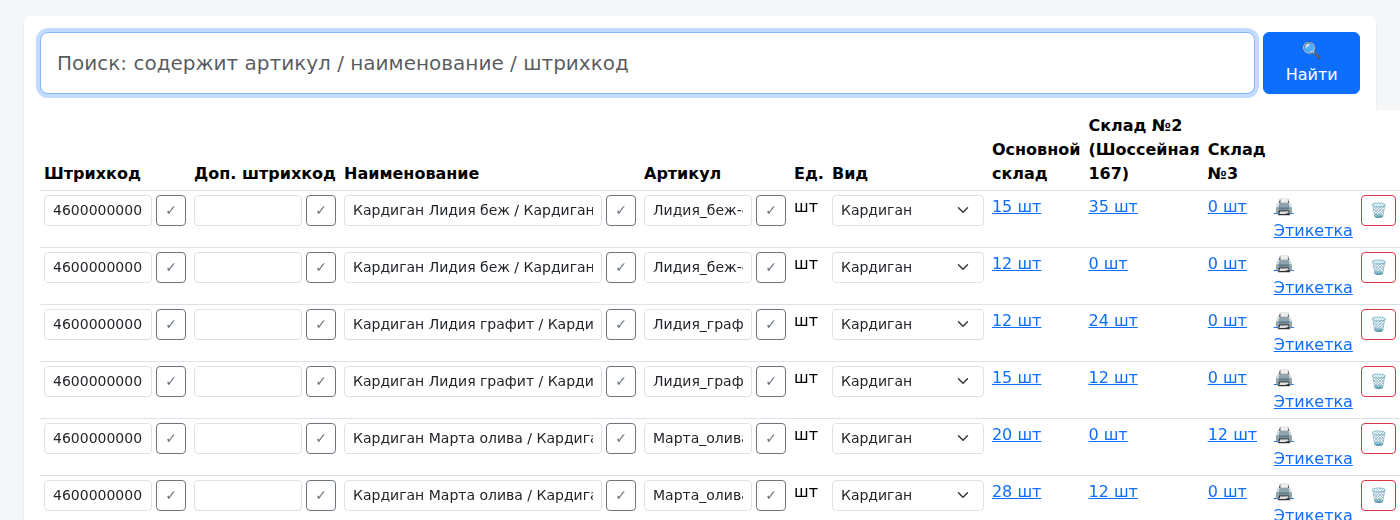Viewport: 1400px width, 520px height.
Task: Open Этикетка link in графит row with 24 шт
Action: 1313,345
